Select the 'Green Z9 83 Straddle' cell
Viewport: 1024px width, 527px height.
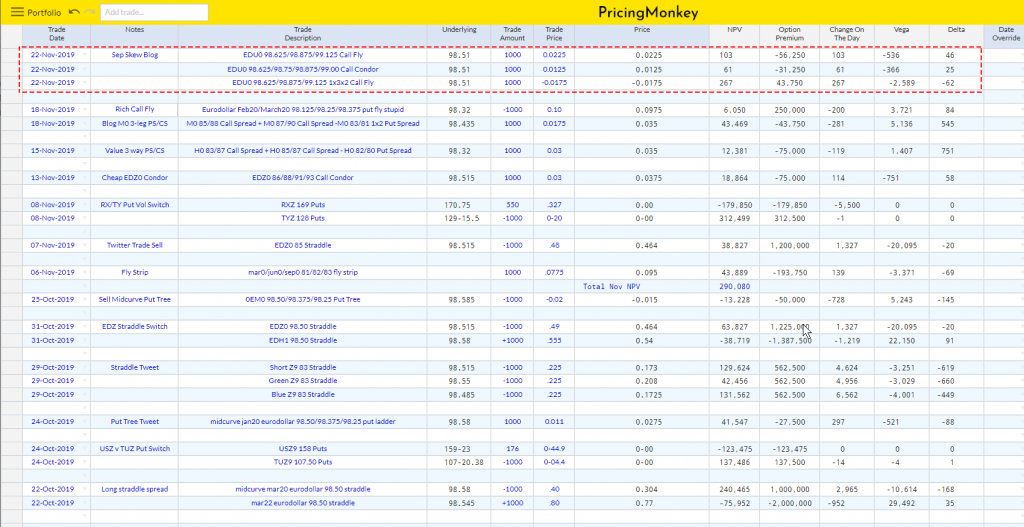coord(302,381)
